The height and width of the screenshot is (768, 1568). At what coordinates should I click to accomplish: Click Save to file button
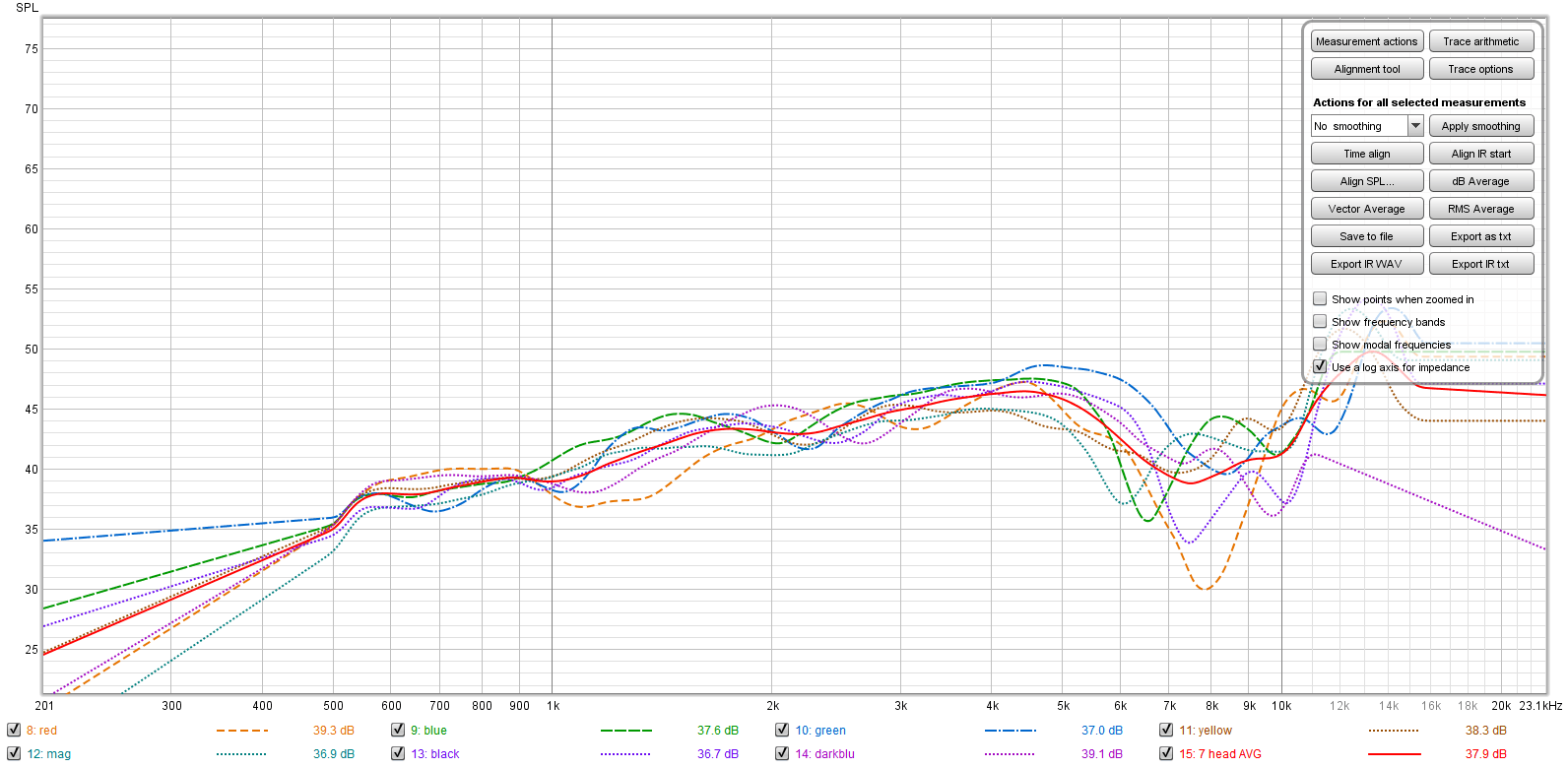tap(1367, 236)
